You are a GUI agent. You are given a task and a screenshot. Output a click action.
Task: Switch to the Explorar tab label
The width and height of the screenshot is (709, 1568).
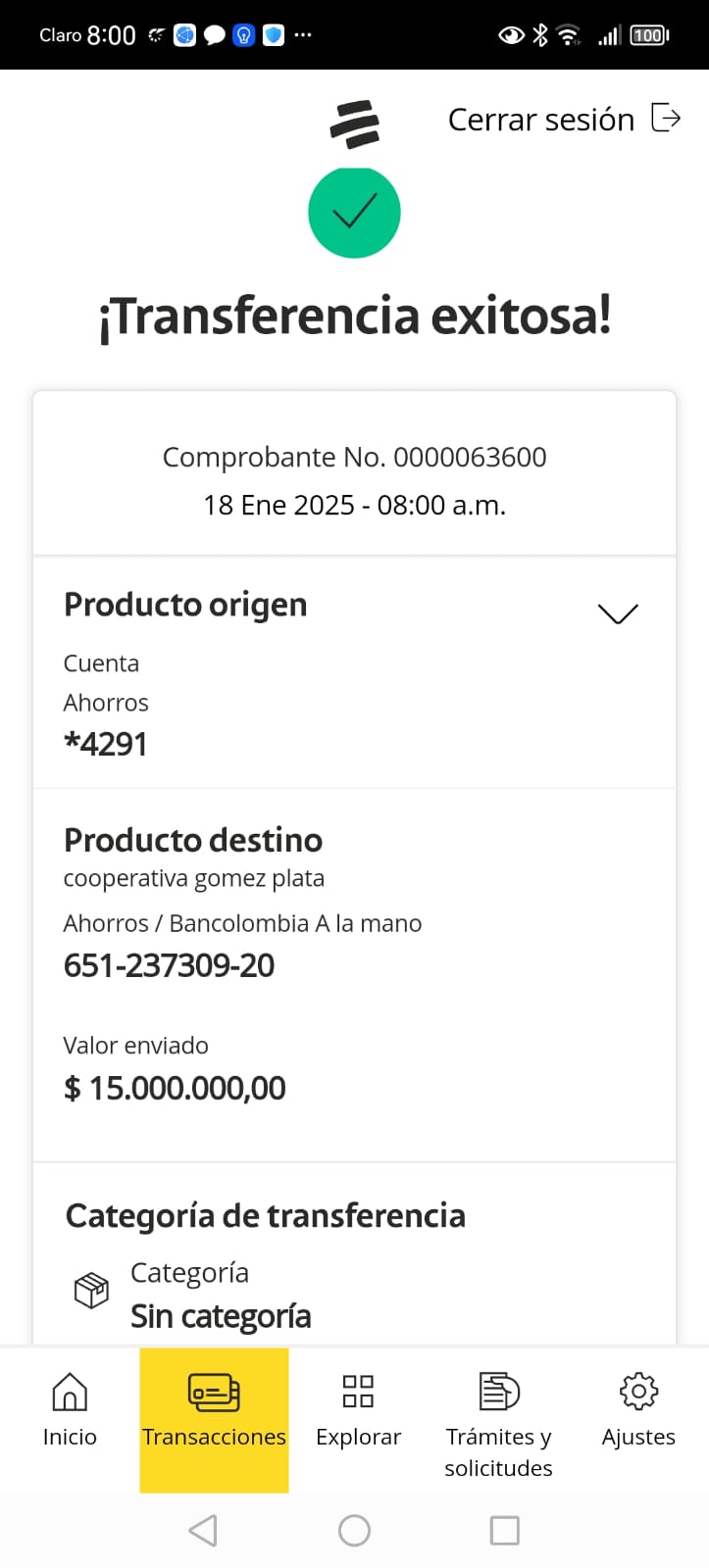coord(358,1437)
